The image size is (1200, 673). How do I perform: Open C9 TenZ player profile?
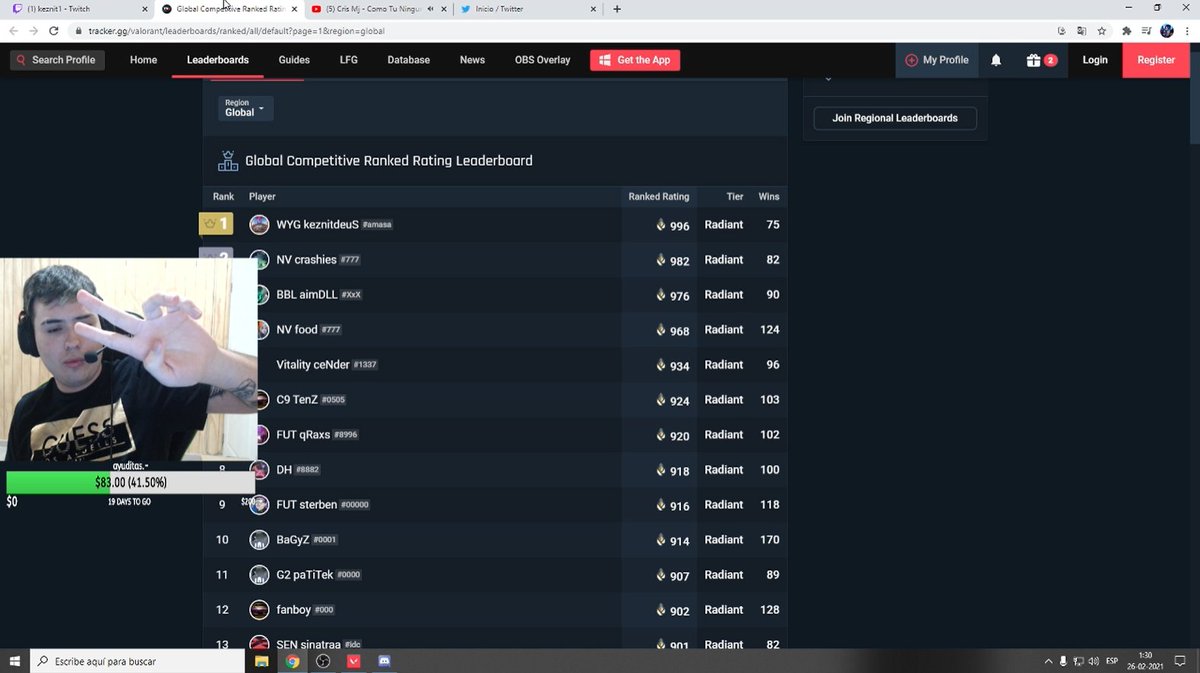coord(296,400)
